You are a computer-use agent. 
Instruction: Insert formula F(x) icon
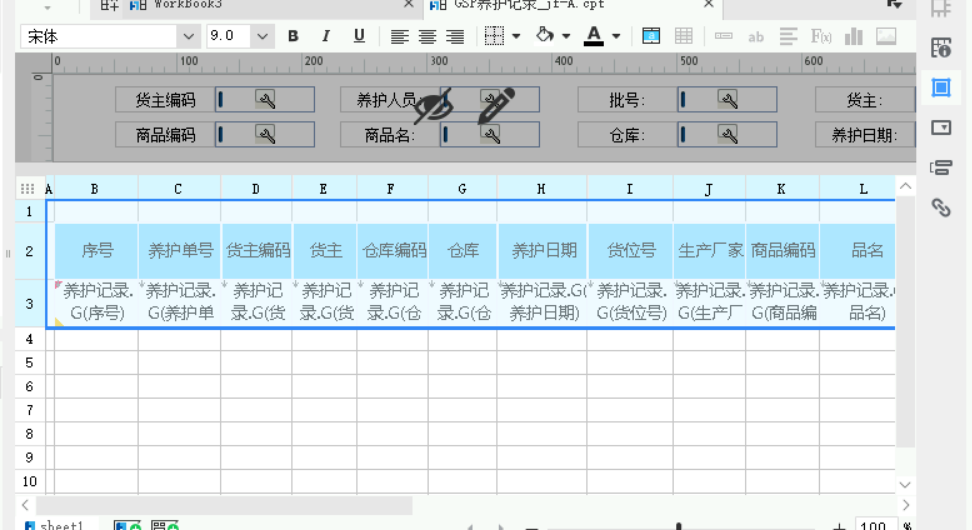click(x=821, y=37)
